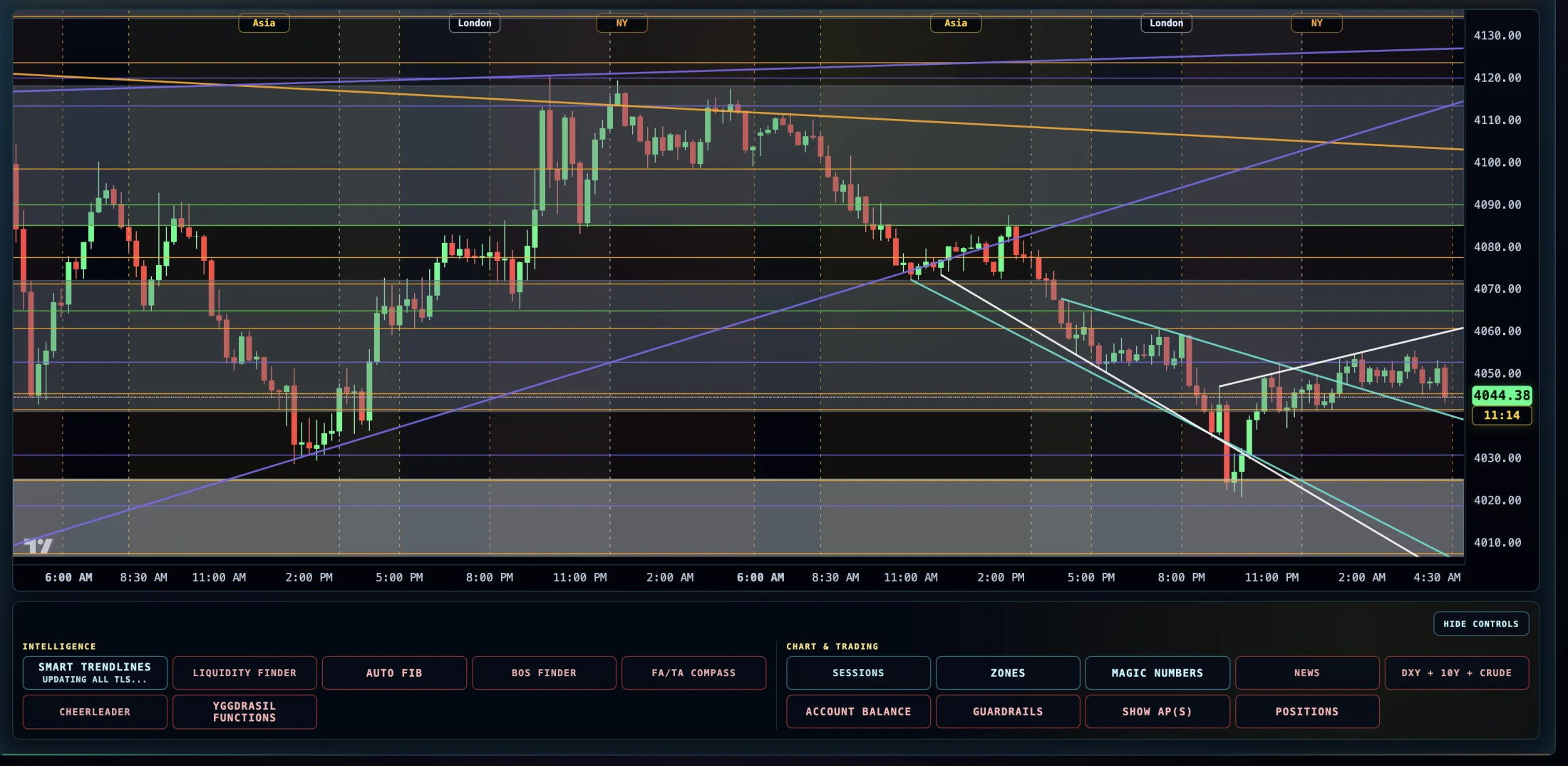Click the 4010.00 price axis label

click(x=1497, y=542)
